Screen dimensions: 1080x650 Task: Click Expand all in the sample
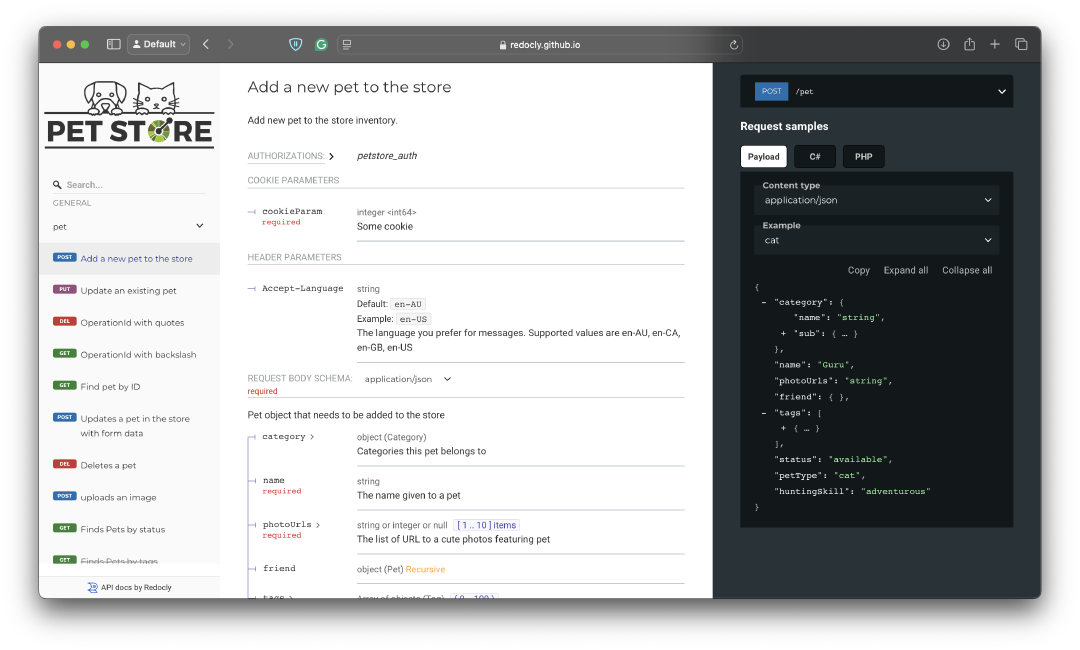pos(906,271)
